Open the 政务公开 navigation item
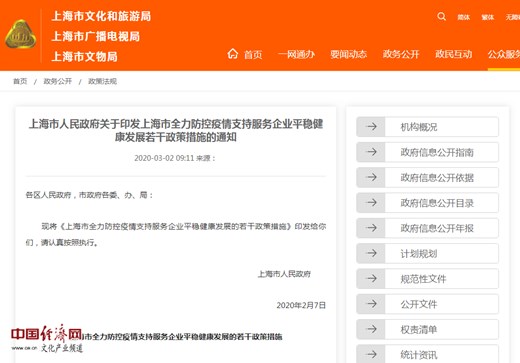 (401, 54)
